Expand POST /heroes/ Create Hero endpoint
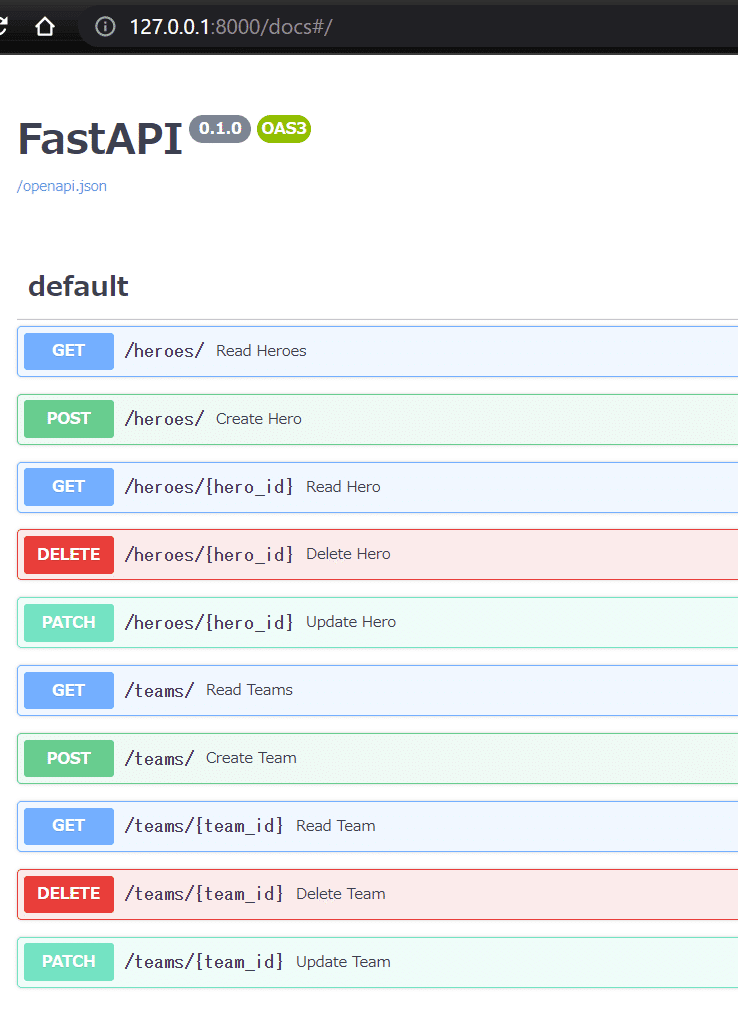Viewport: 738px width, 1014px height. 378,419
